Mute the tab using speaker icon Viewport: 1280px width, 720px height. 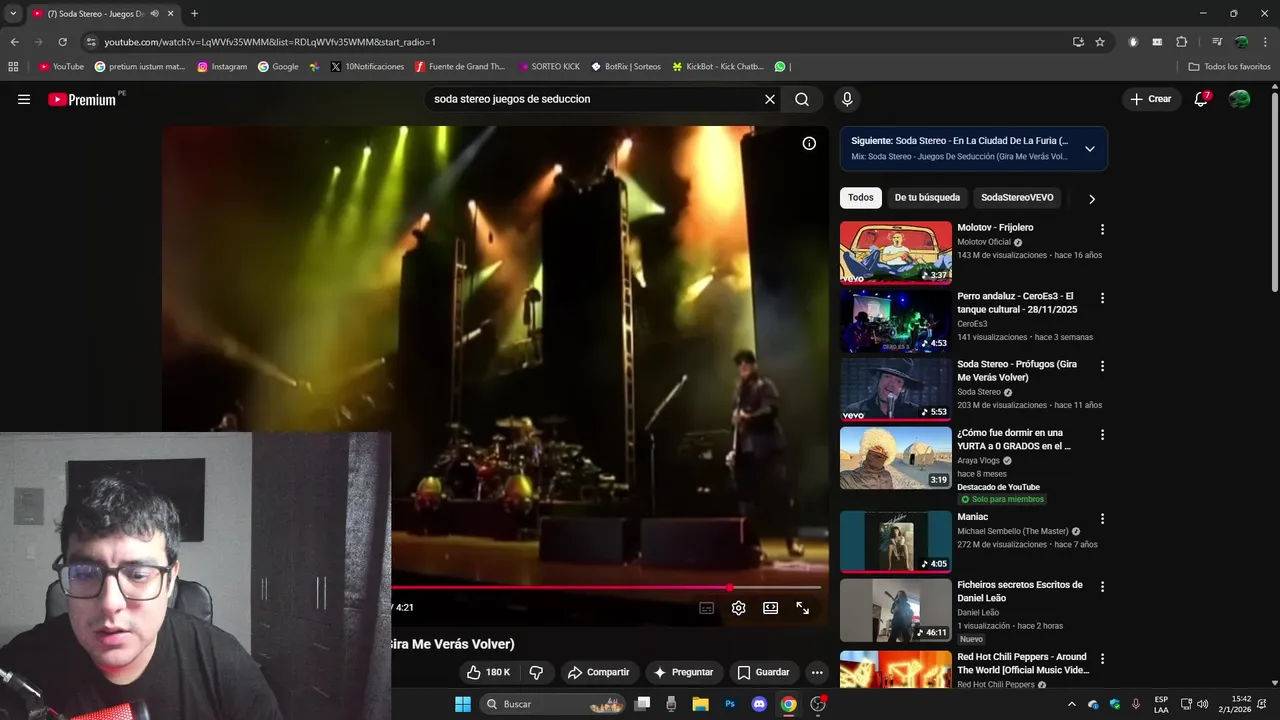tap(154, 14)
